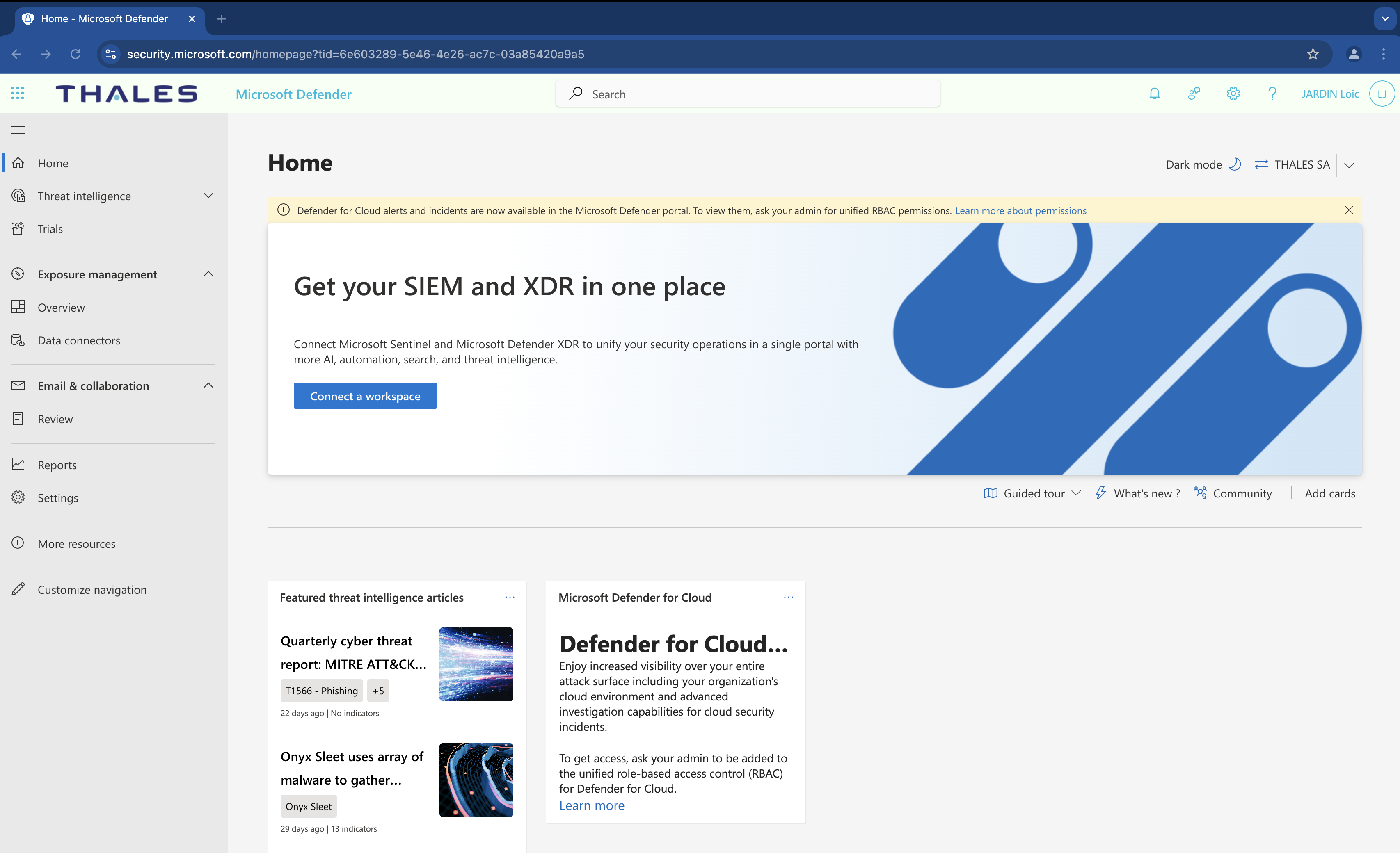The image size is (1400, 853).
Task: Click Add cards
Action: [x=1320, y=493]
